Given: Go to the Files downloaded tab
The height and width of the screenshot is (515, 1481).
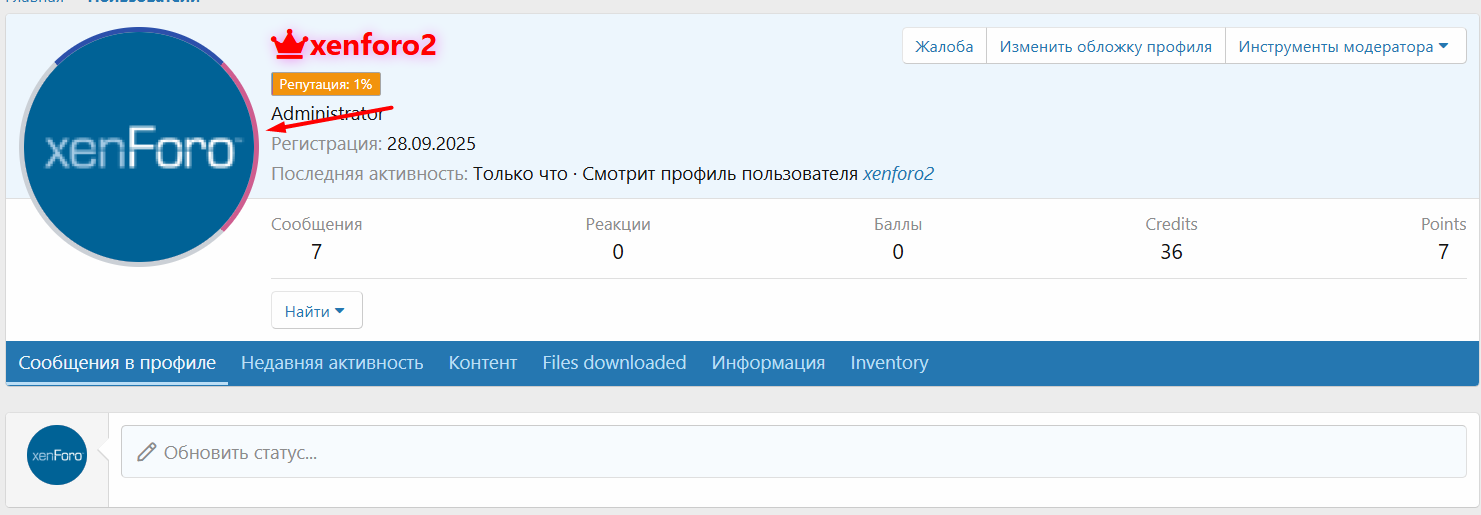Looking at the screenshot, I should (x=614, y=363).
